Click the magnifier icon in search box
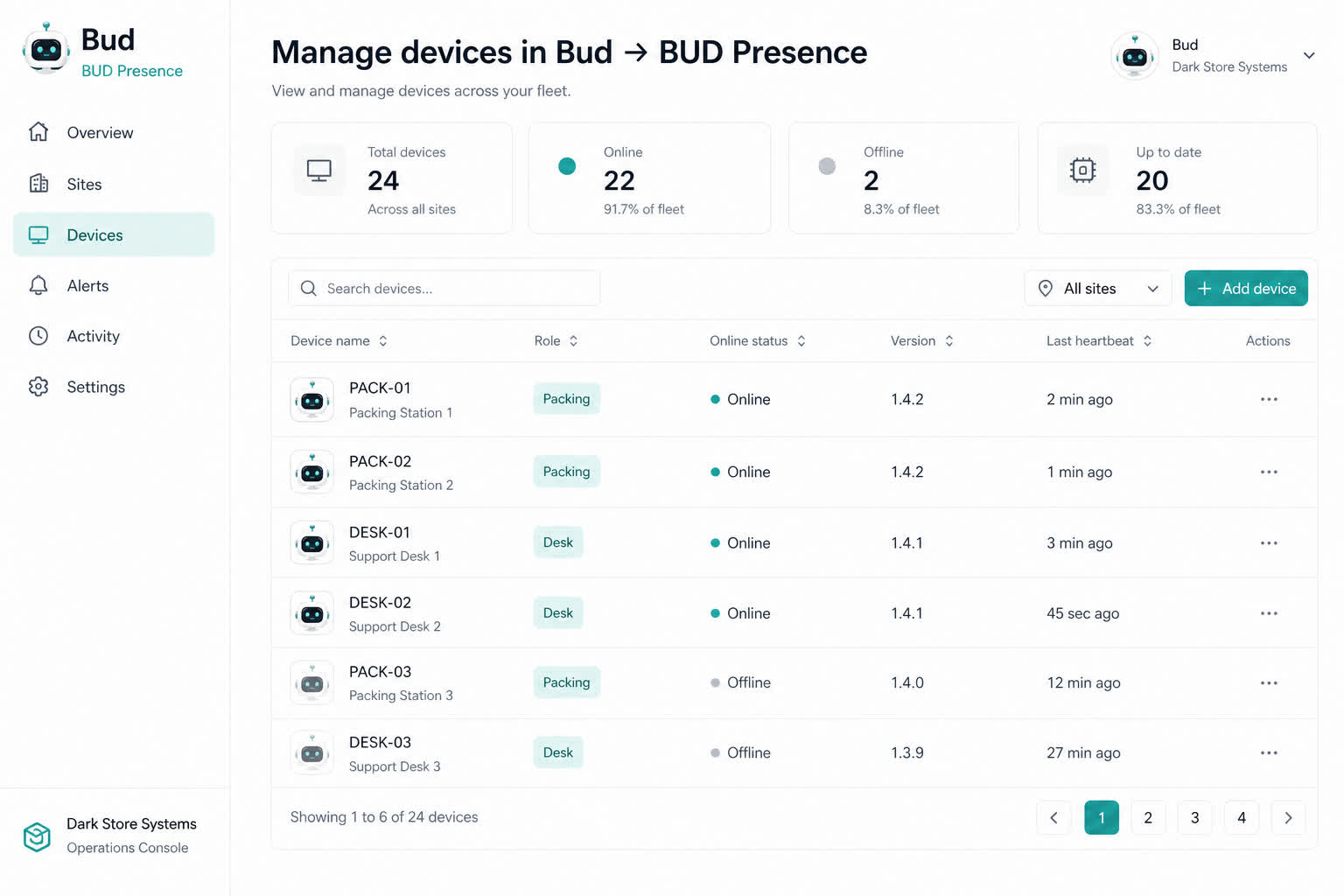The height and width of the screenshot is (896, 1344). [308, 289]
